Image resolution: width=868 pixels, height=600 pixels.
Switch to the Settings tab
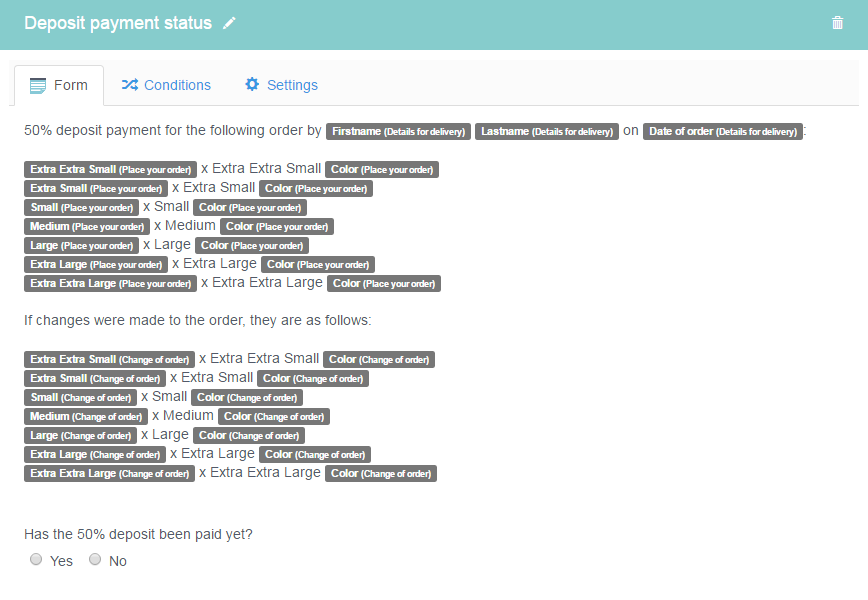point(281,85)
